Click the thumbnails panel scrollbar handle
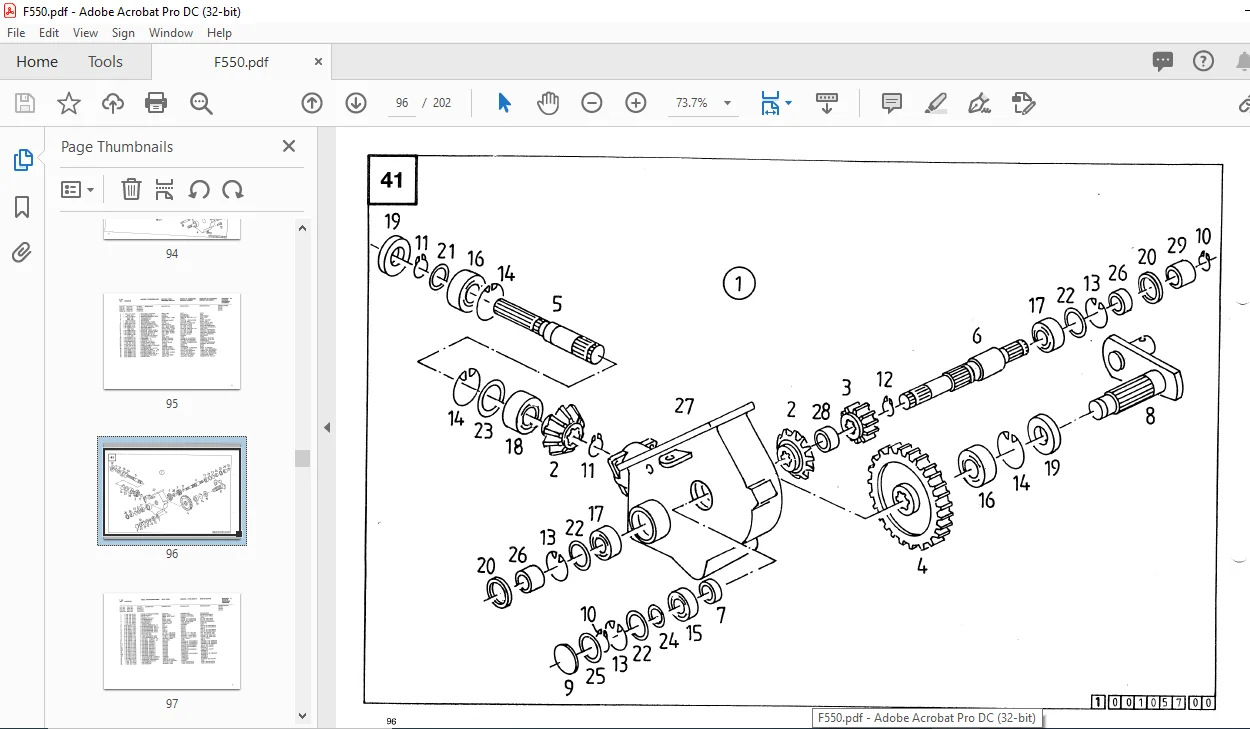This screenshot has height=729, width=1250. coord(302,458)
